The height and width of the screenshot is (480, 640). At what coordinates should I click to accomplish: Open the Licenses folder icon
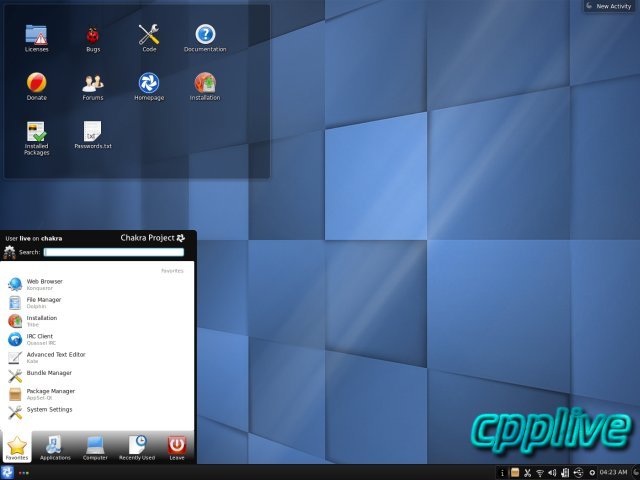pos(36,38)
